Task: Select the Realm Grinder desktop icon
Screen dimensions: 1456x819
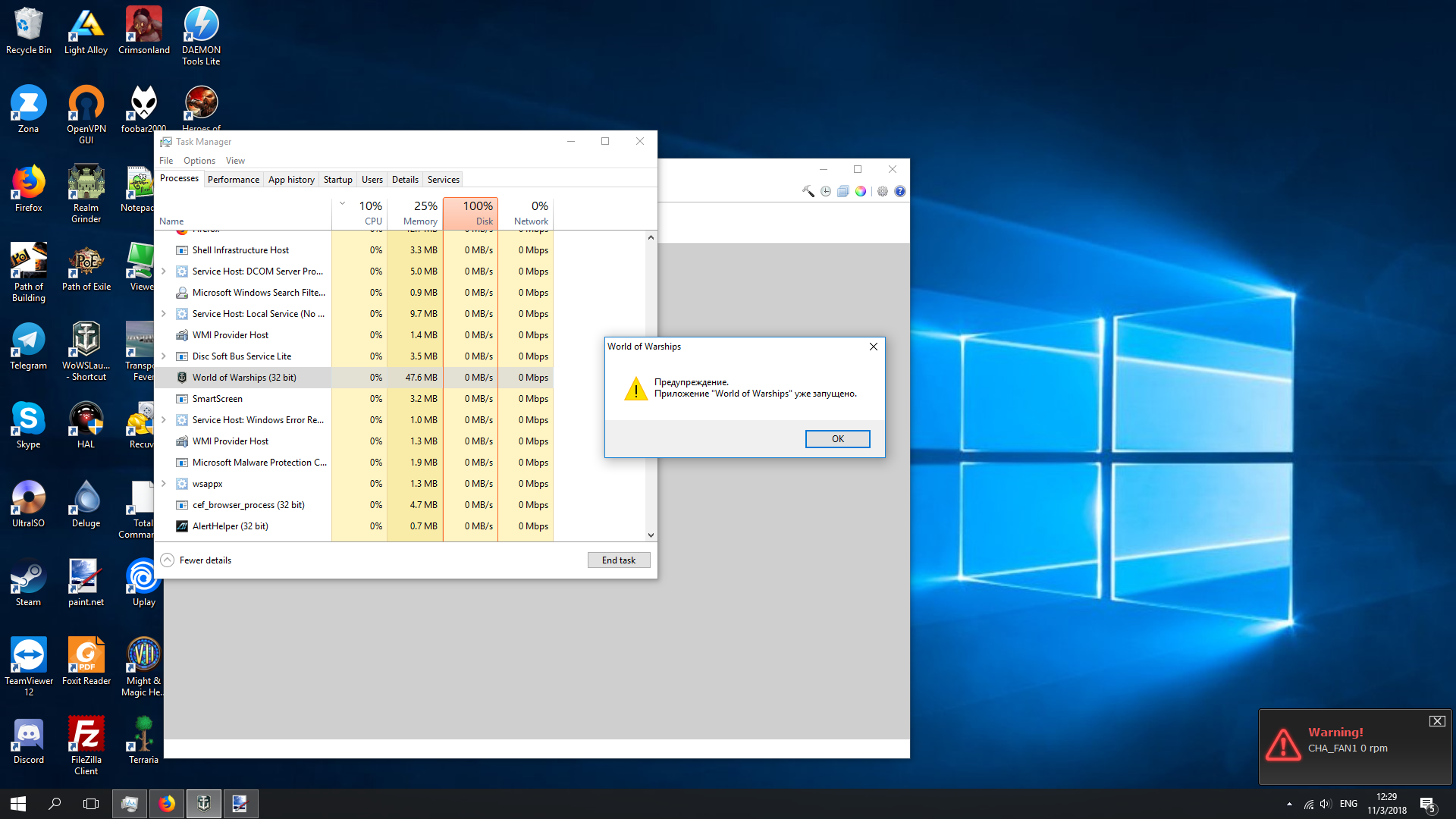Action: click(86, 194)
